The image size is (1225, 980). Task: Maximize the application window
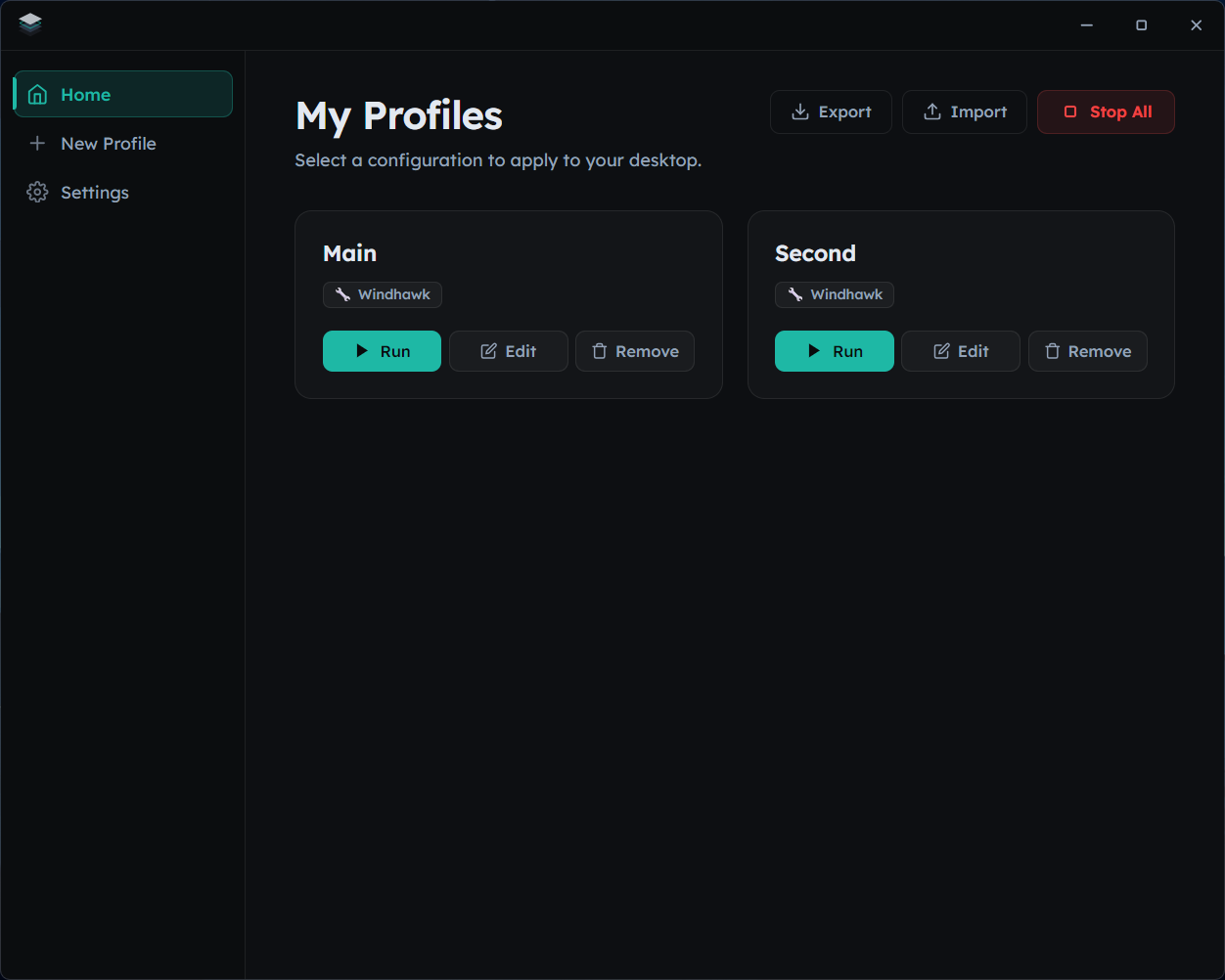tap(1141, 25)
